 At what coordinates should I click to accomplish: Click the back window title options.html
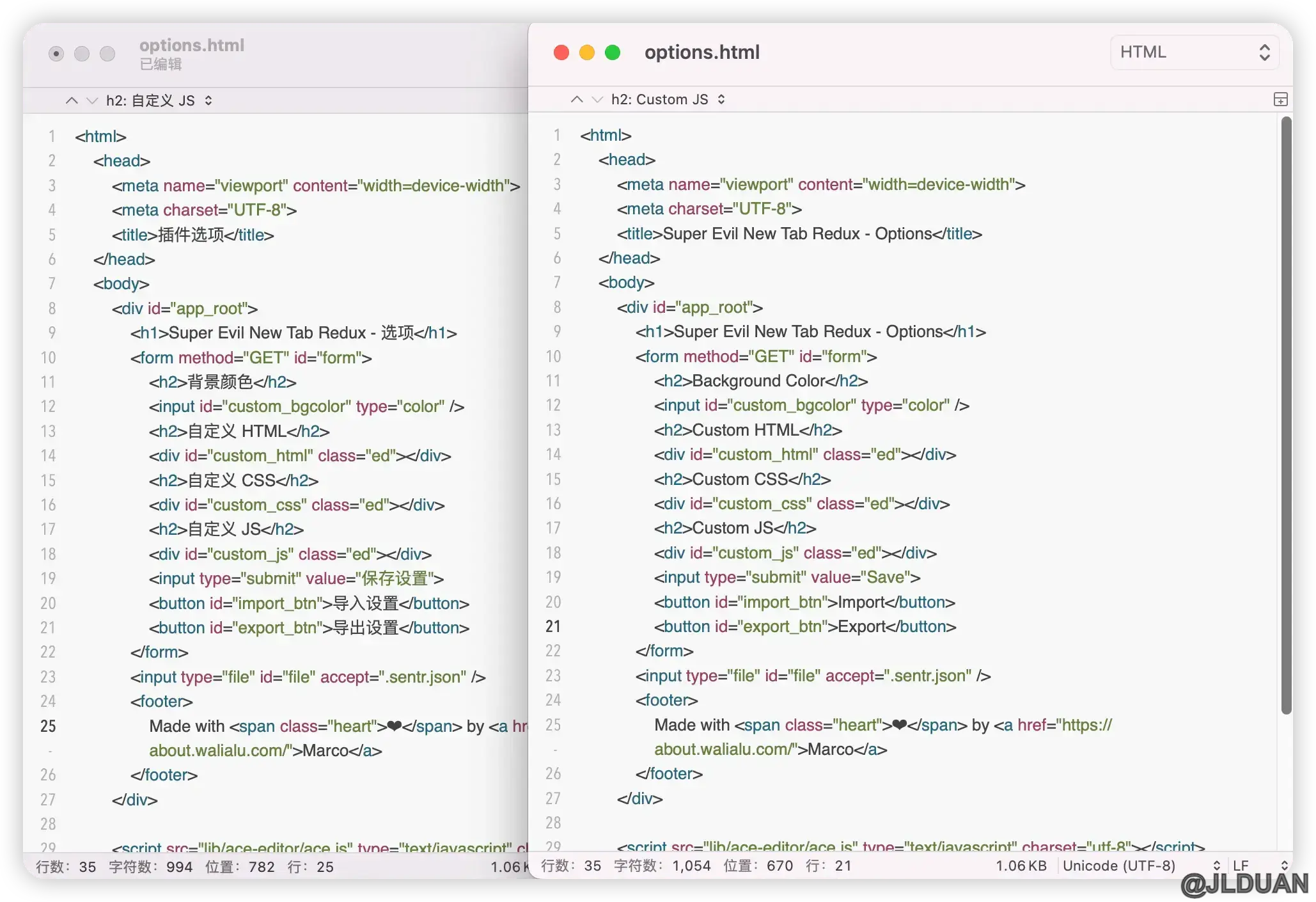point(192,45)
